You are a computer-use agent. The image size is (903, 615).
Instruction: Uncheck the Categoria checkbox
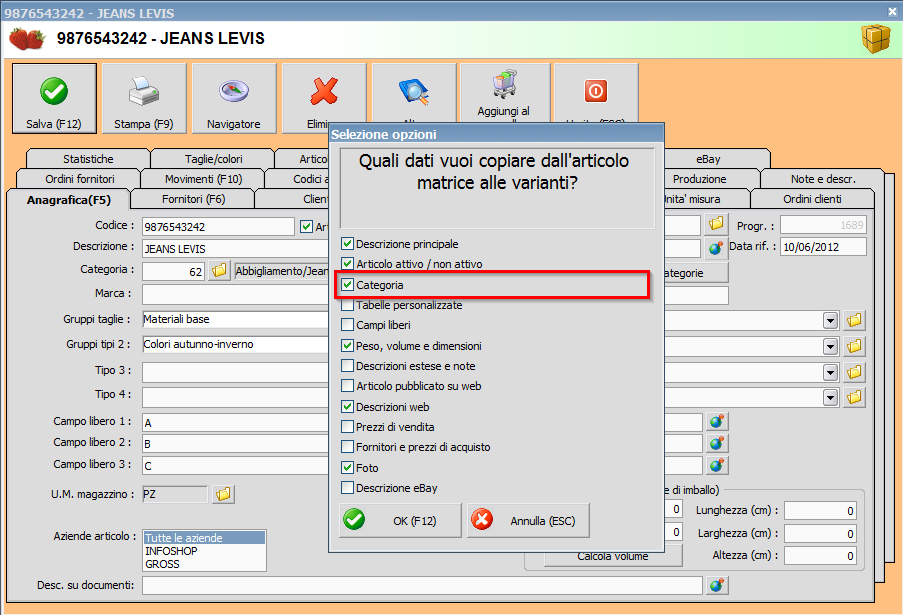pos(347,284)
